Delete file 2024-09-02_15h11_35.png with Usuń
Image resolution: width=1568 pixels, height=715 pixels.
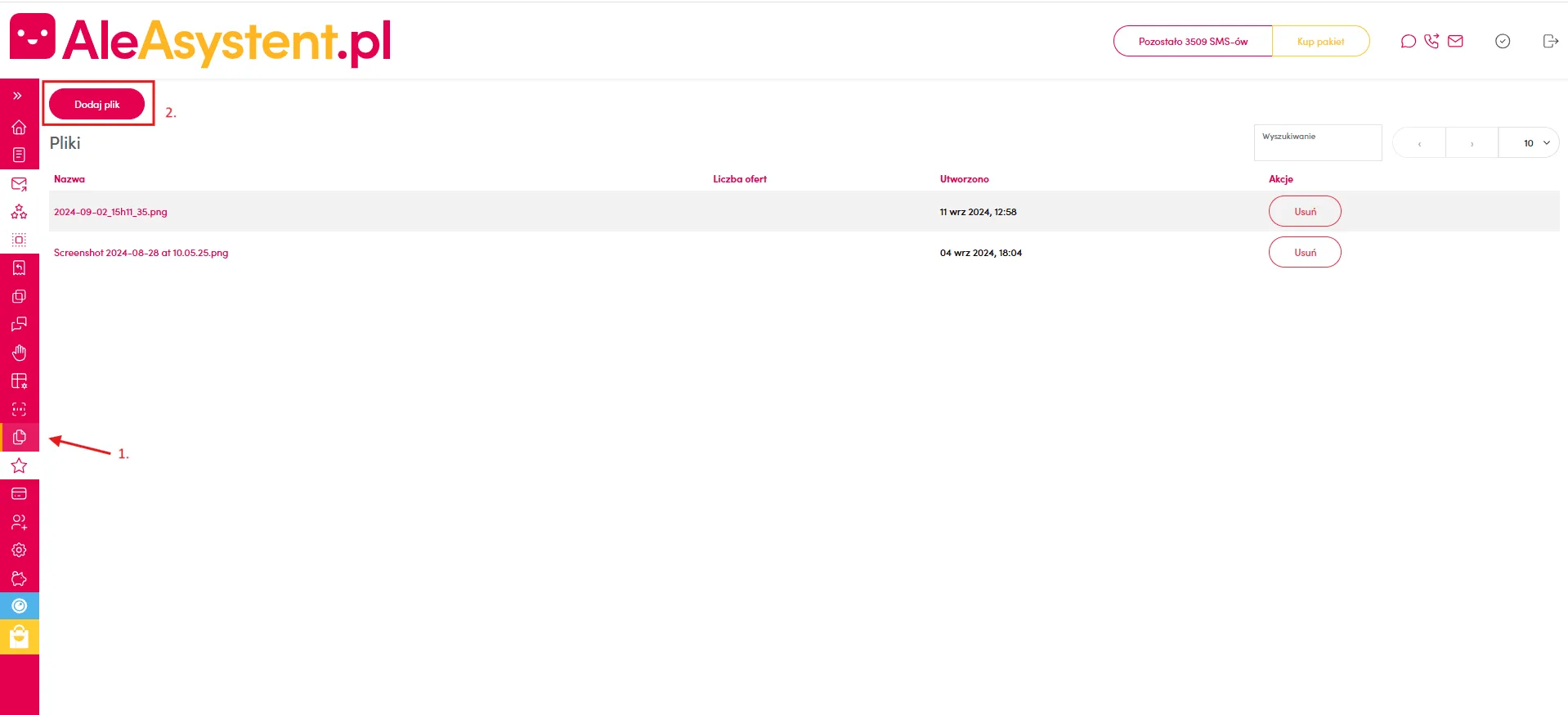click(x=1304, y=211)
